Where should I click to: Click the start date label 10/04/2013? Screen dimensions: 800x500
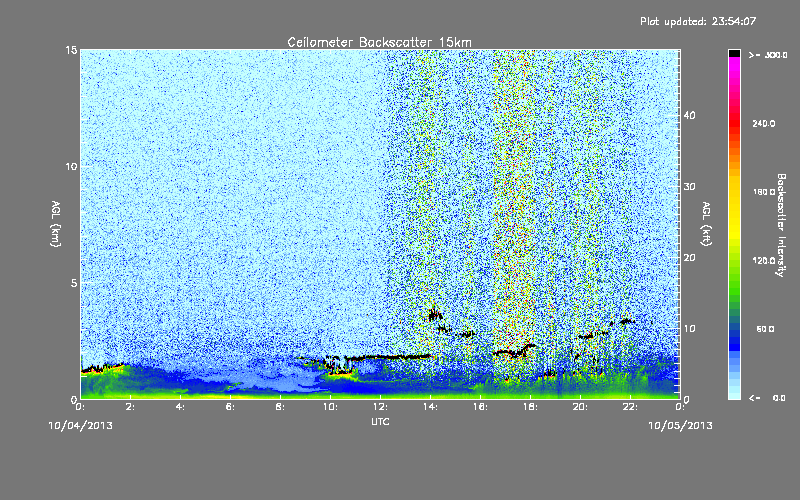pyautogui.click(x=81, y=426)
